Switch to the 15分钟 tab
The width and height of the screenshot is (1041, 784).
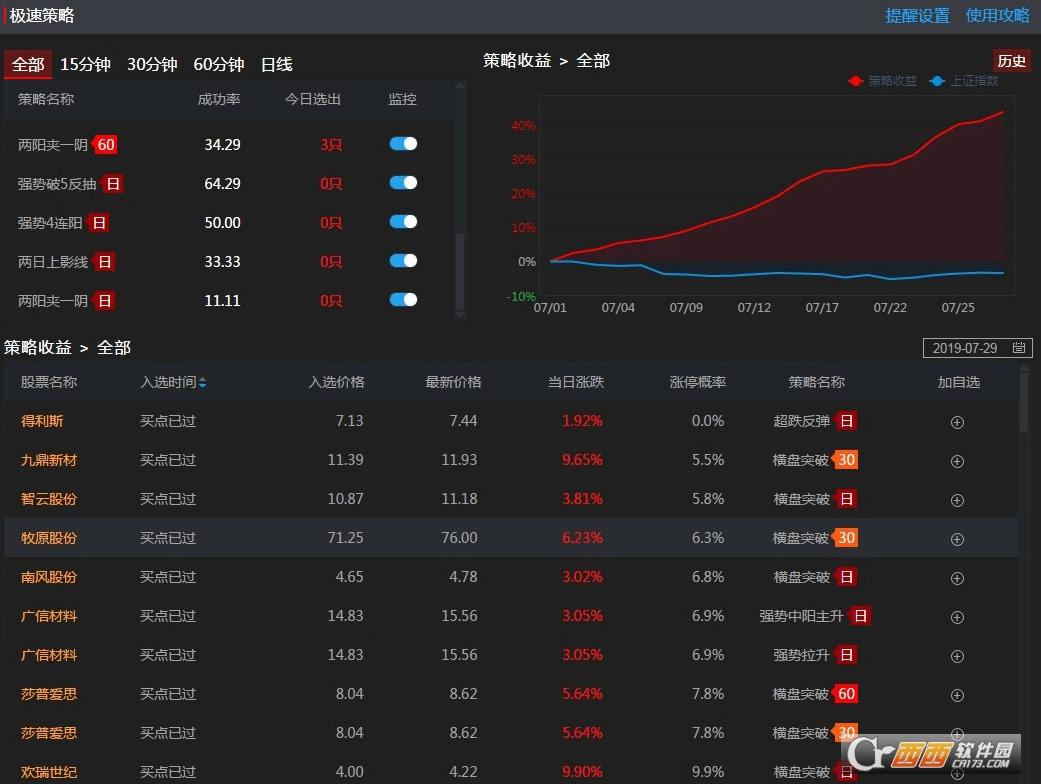tap(85, 64)
